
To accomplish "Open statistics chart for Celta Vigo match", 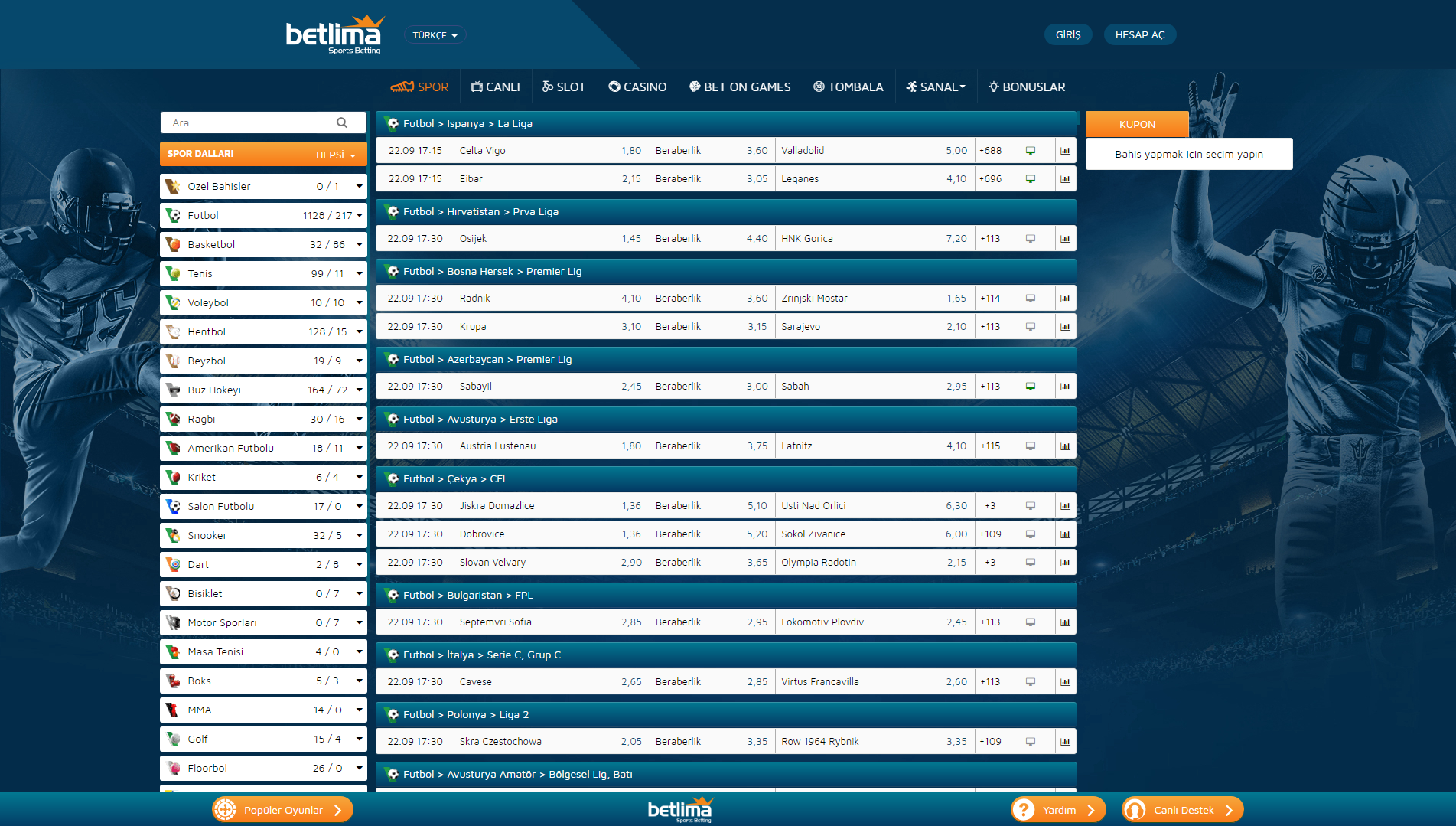I will point(1065,151).
